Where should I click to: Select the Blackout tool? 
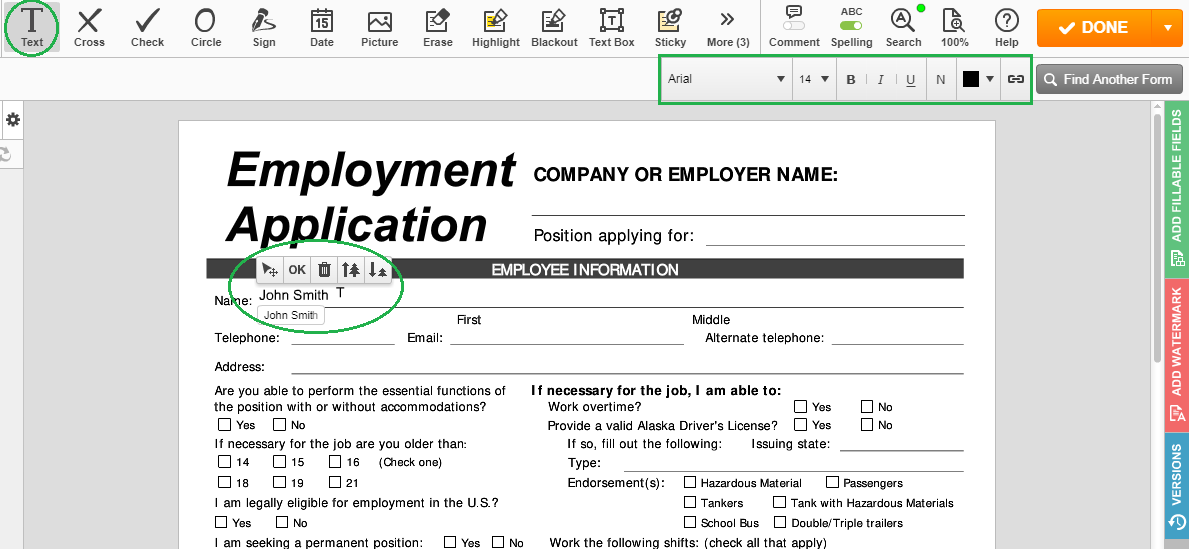pyautogui.click(x=554, y=27)
